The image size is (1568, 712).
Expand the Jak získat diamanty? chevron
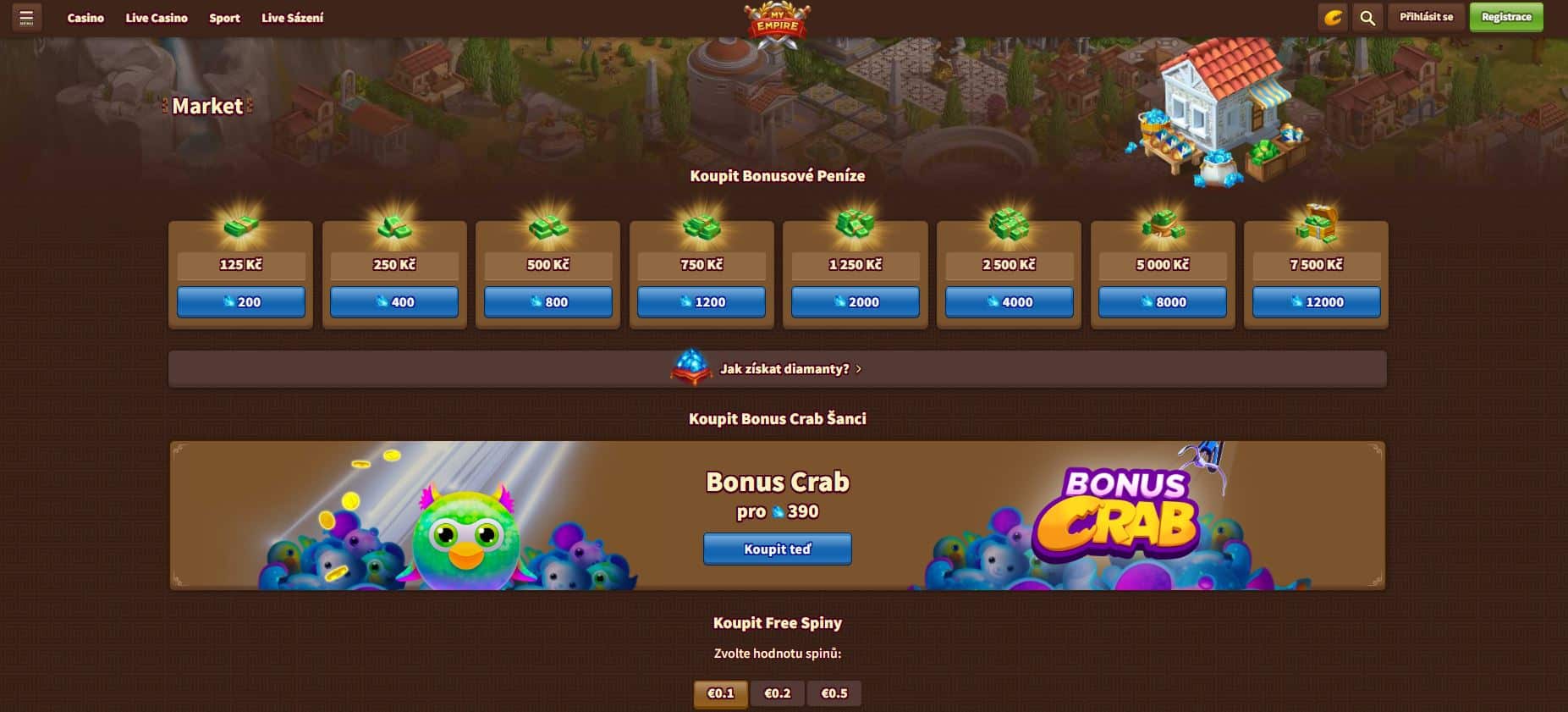click(859, 369)
